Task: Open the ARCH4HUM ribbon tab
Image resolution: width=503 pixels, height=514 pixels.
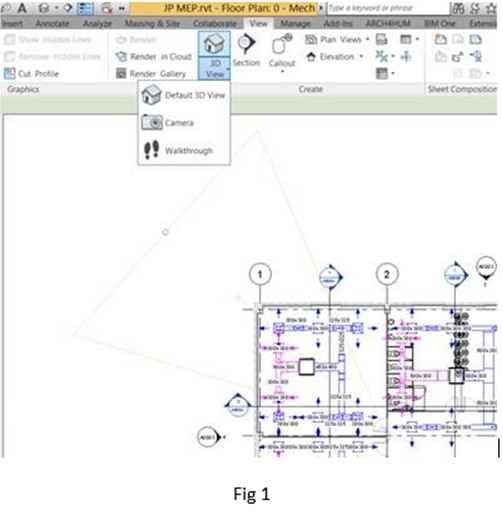Action: coord(388,23)
